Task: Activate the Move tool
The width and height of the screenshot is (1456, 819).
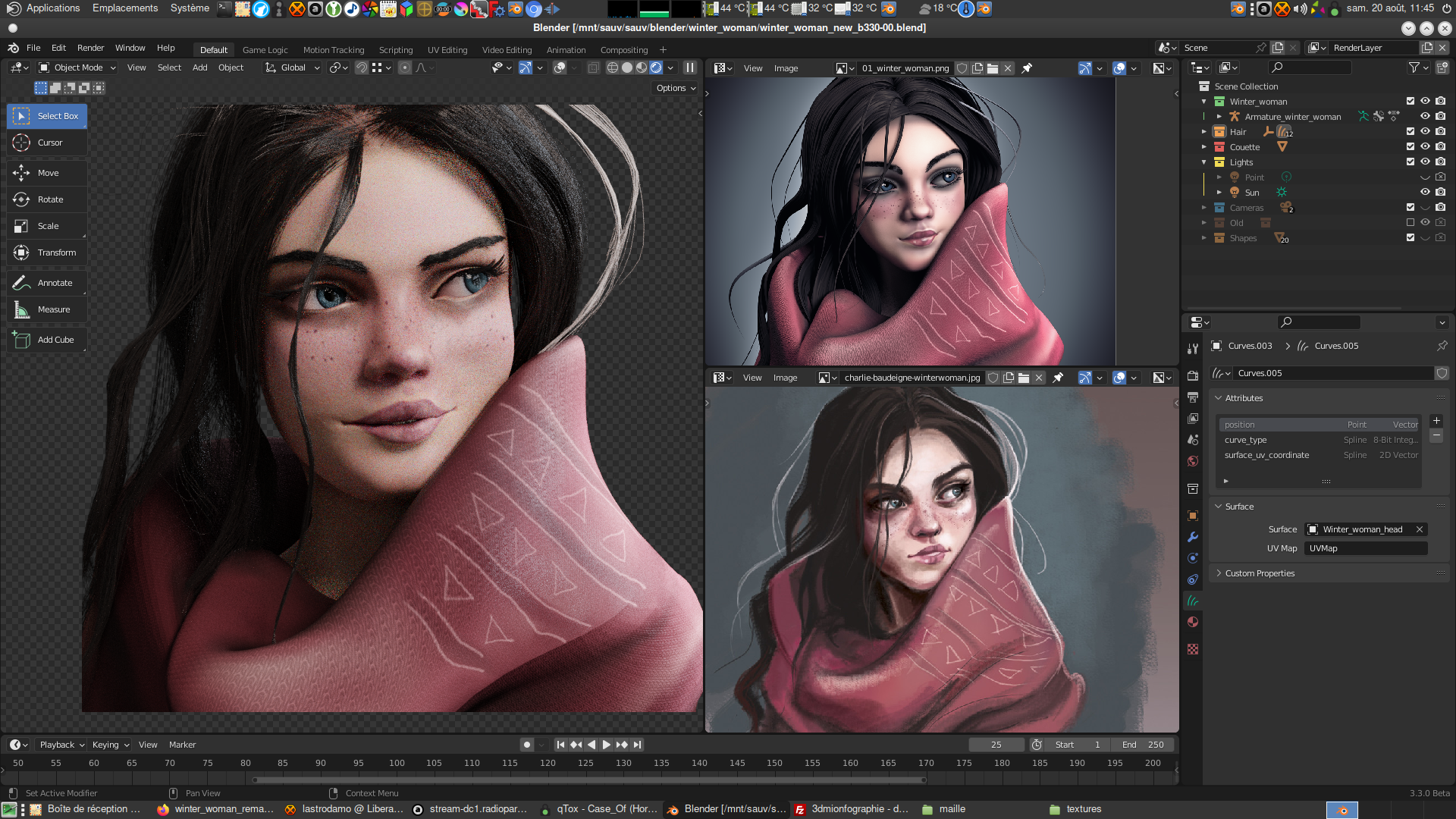Action: [x=47, y=173]
